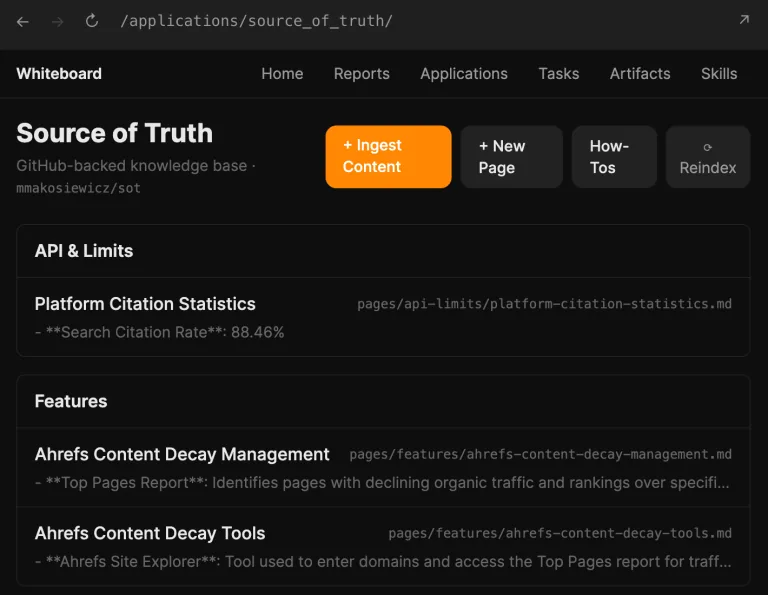
Task: Click the platform-citation-statistics.md file path
Action: [x=544, y=304]
